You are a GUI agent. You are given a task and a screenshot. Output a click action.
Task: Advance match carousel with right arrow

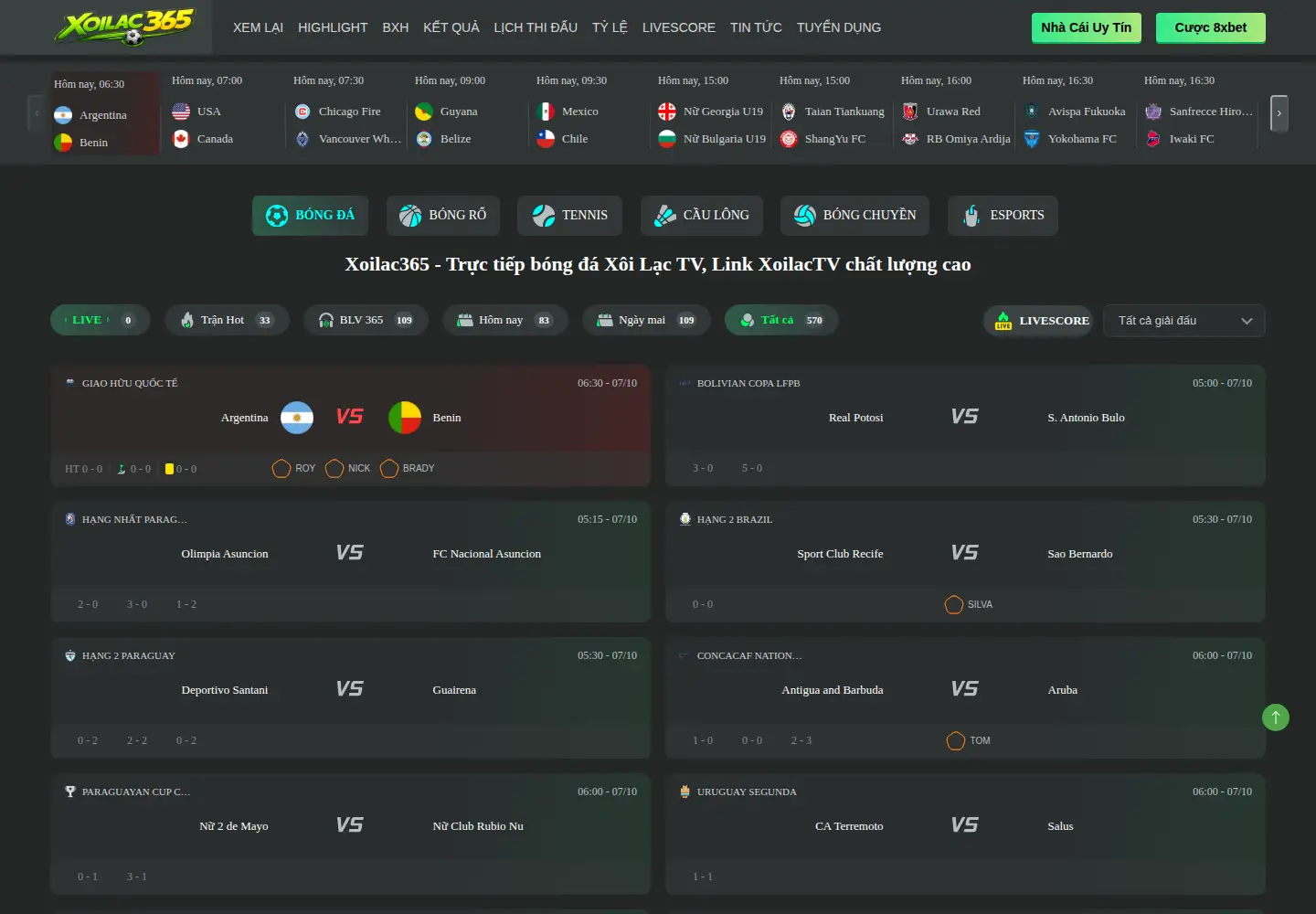1279,113
